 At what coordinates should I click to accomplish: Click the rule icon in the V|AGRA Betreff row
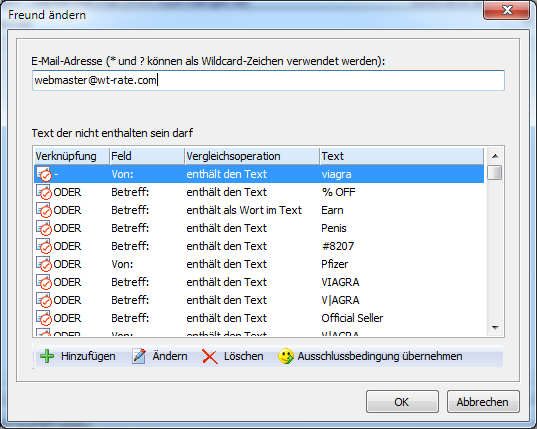click(44, 300)
